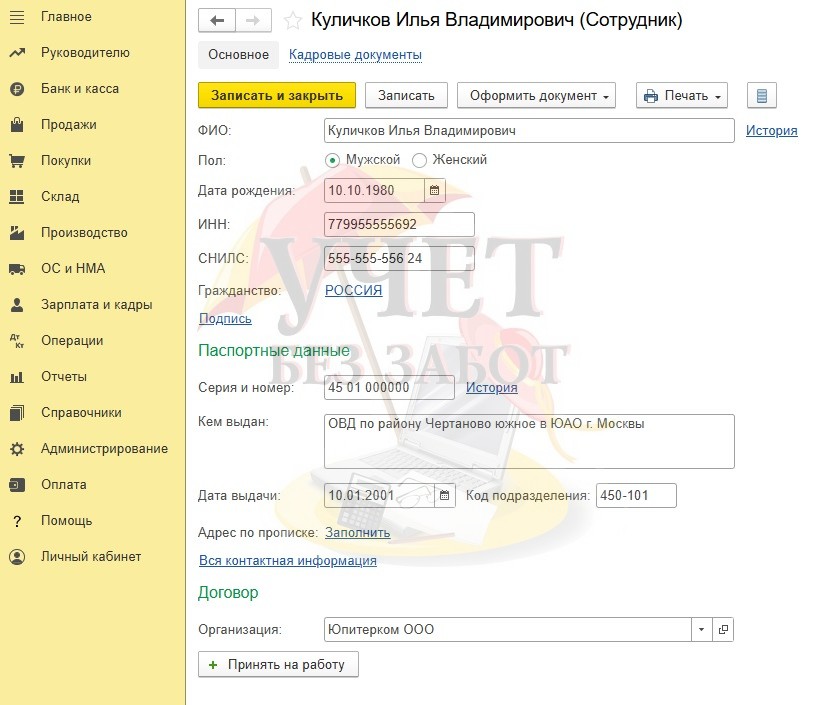Open the selected organization's card icon
This screenshot has height=705, width=825.
point(724,630)
